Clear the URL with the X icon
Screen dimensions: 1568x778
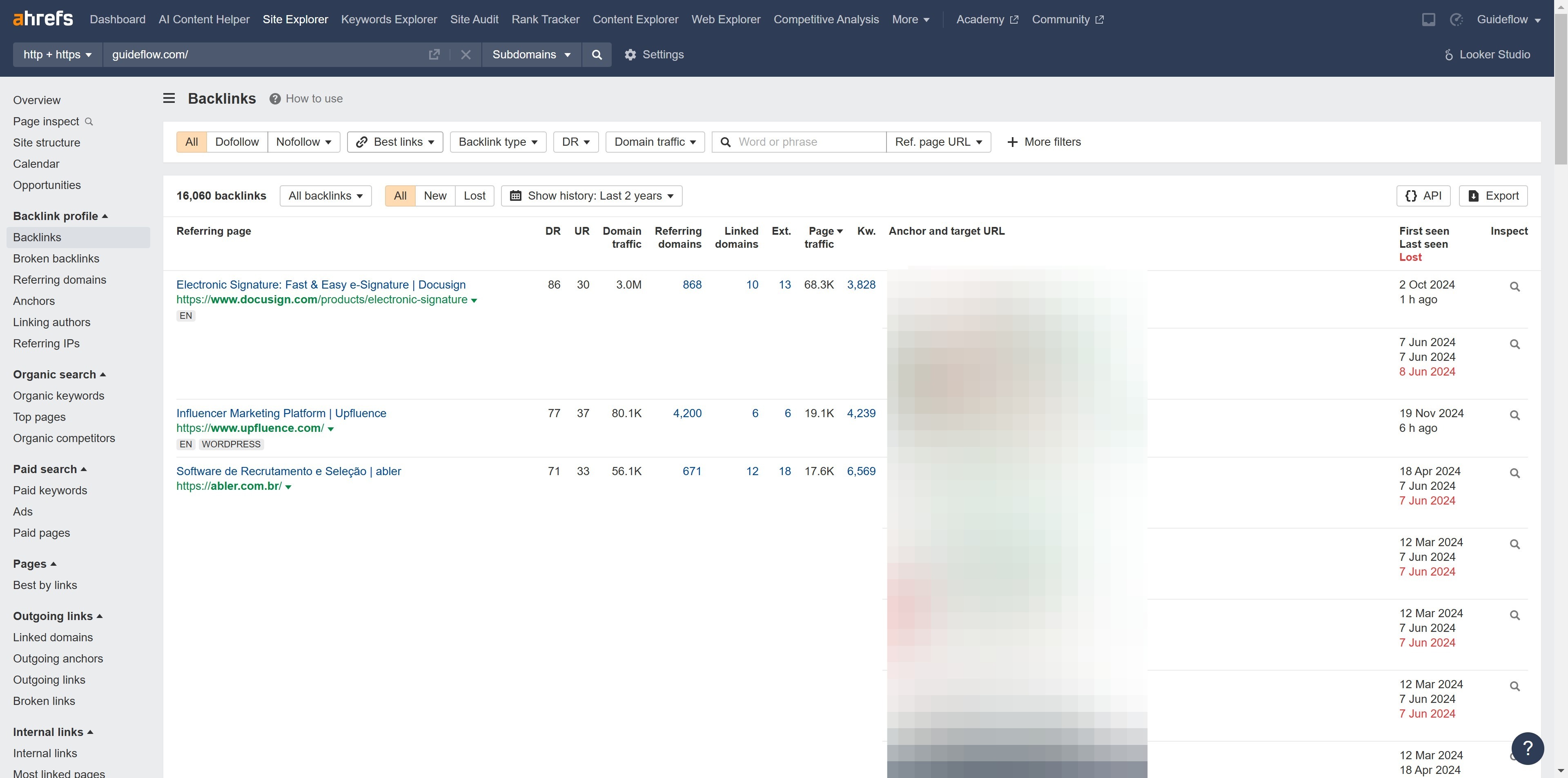point(465,55)
